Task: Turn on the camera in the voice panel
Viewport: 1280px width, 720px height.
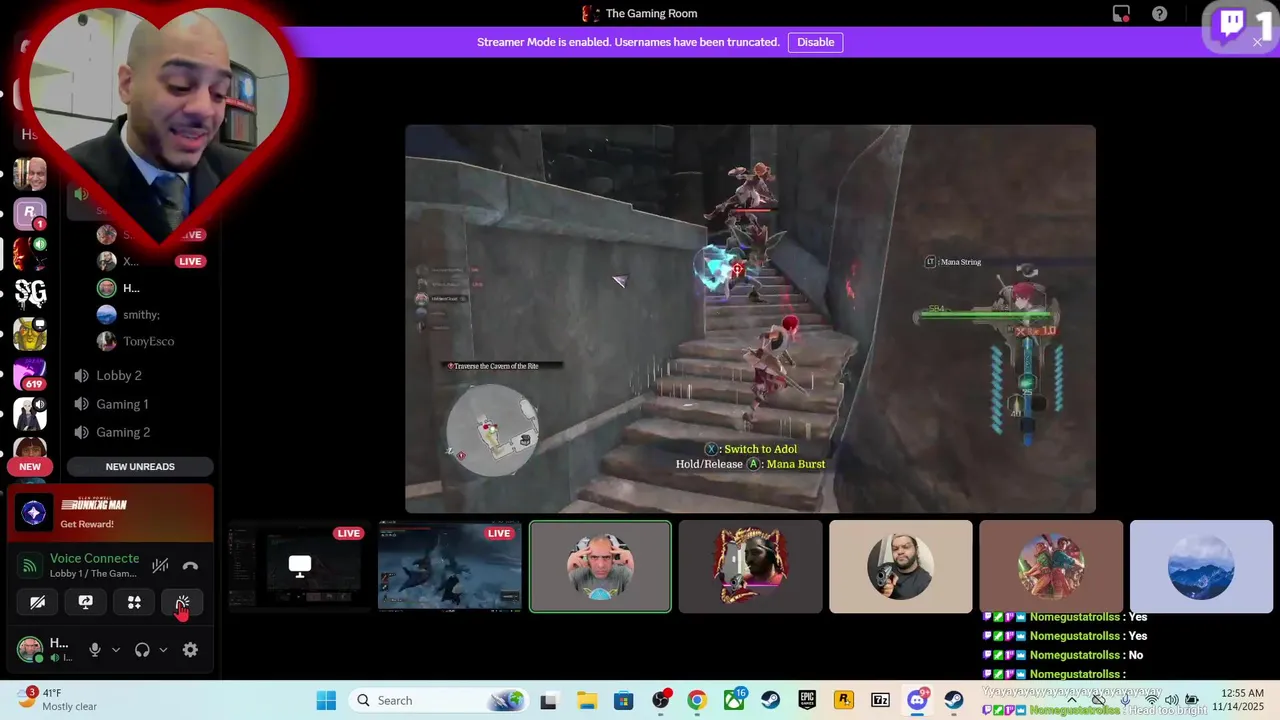Action: [37, 602]
